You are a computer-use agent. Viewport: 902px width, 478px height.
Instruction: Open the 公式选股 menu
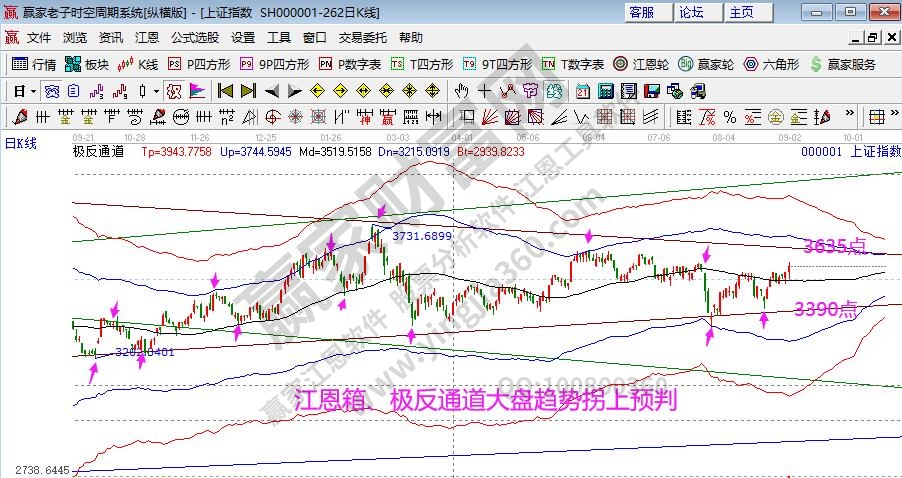194,37
